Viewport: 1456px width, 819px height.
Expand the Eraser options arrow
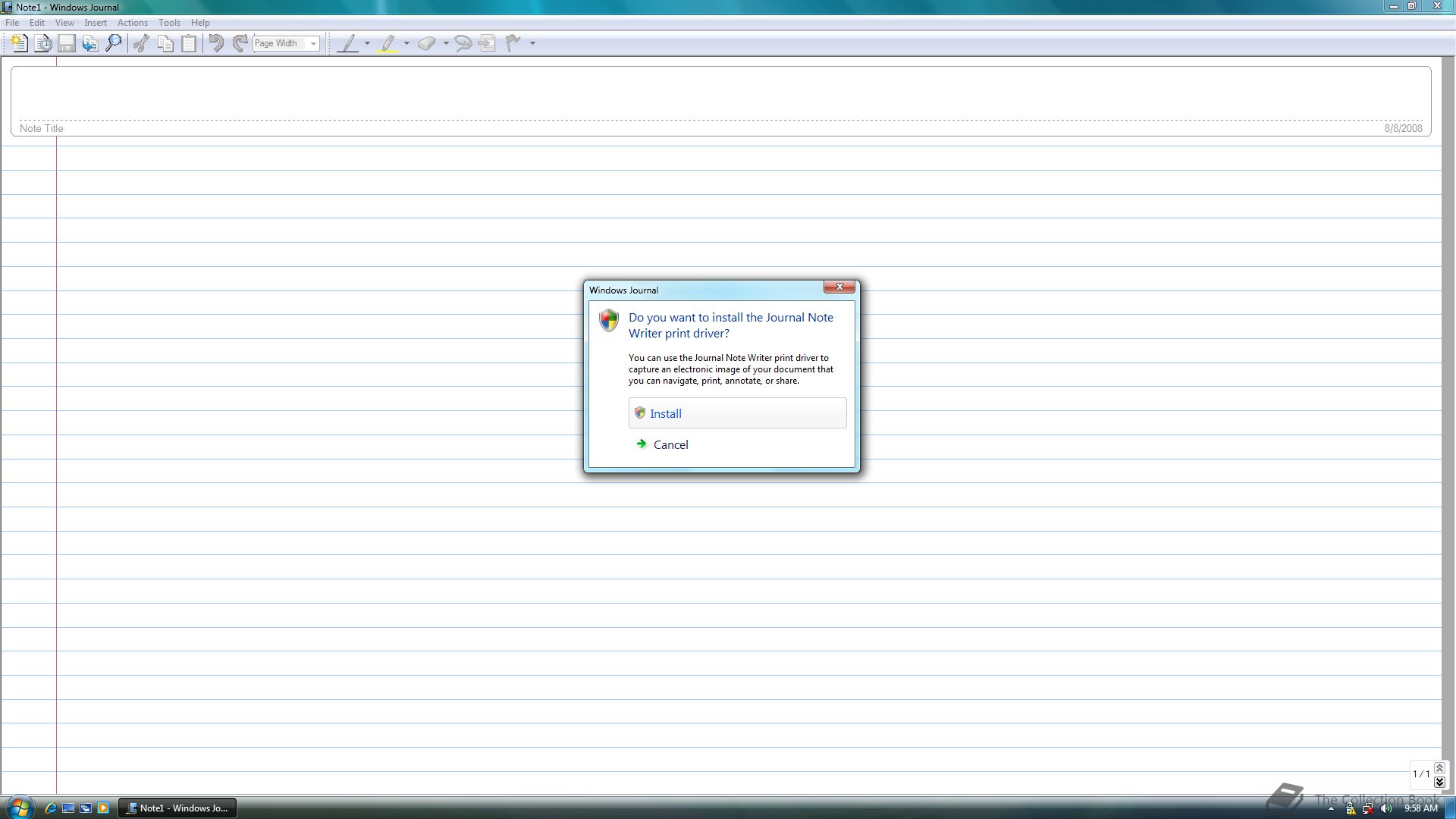[x=446, y=43]
